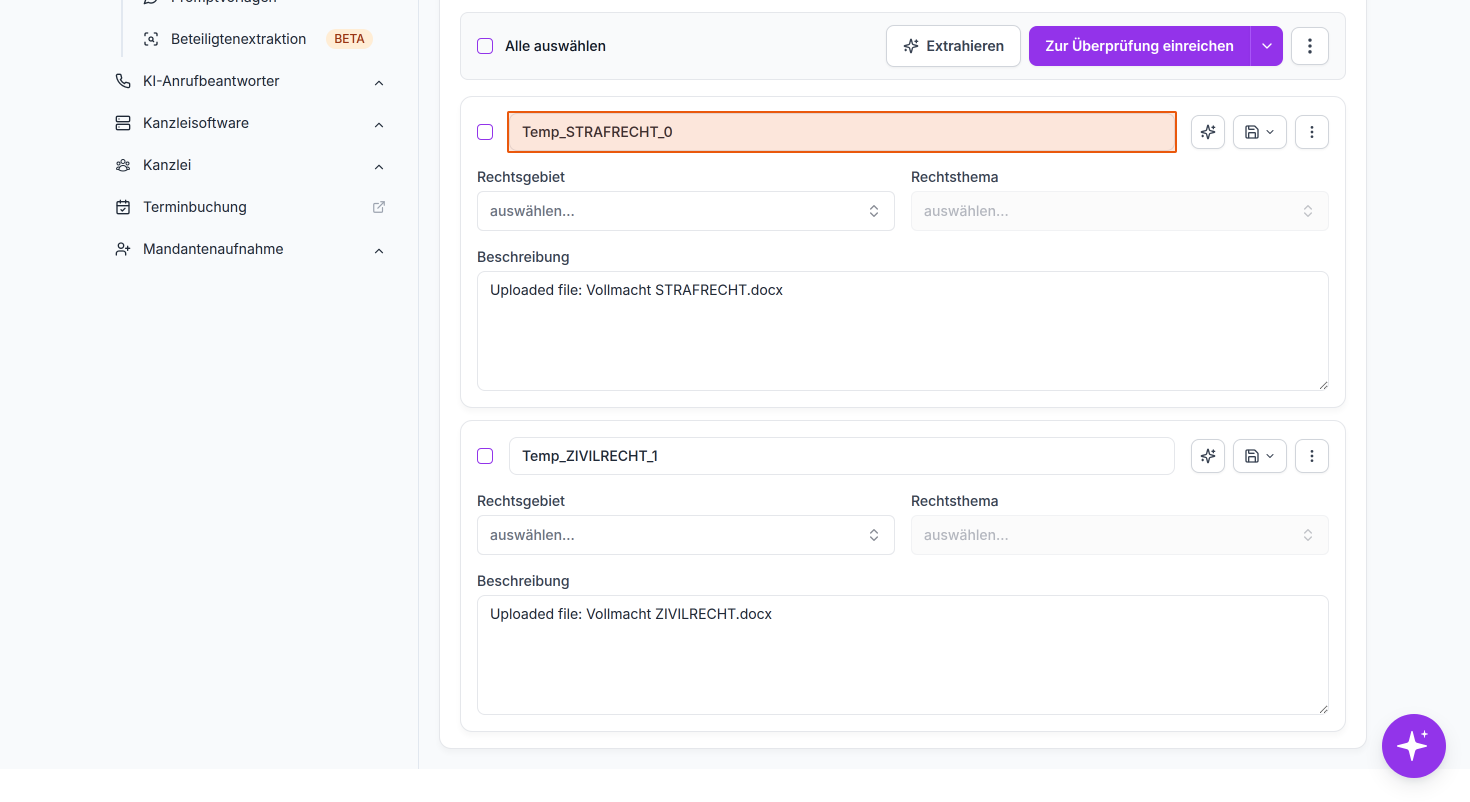Click the Alle auswählen label
This screenshot has height=802, width=1470.
tap(555, 46)
